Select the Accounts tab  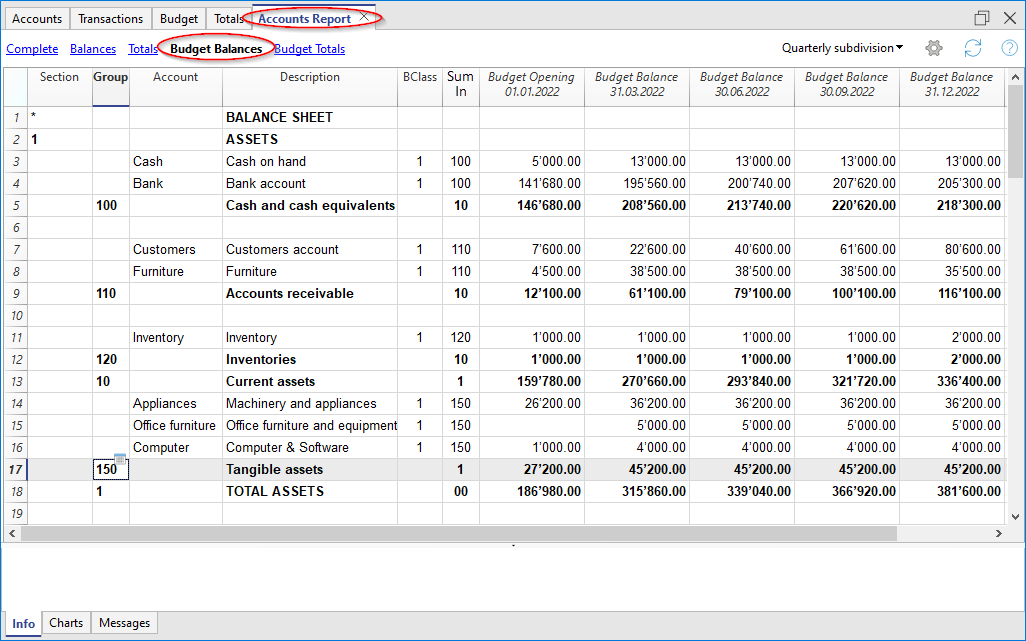click(x=37, y=19)
